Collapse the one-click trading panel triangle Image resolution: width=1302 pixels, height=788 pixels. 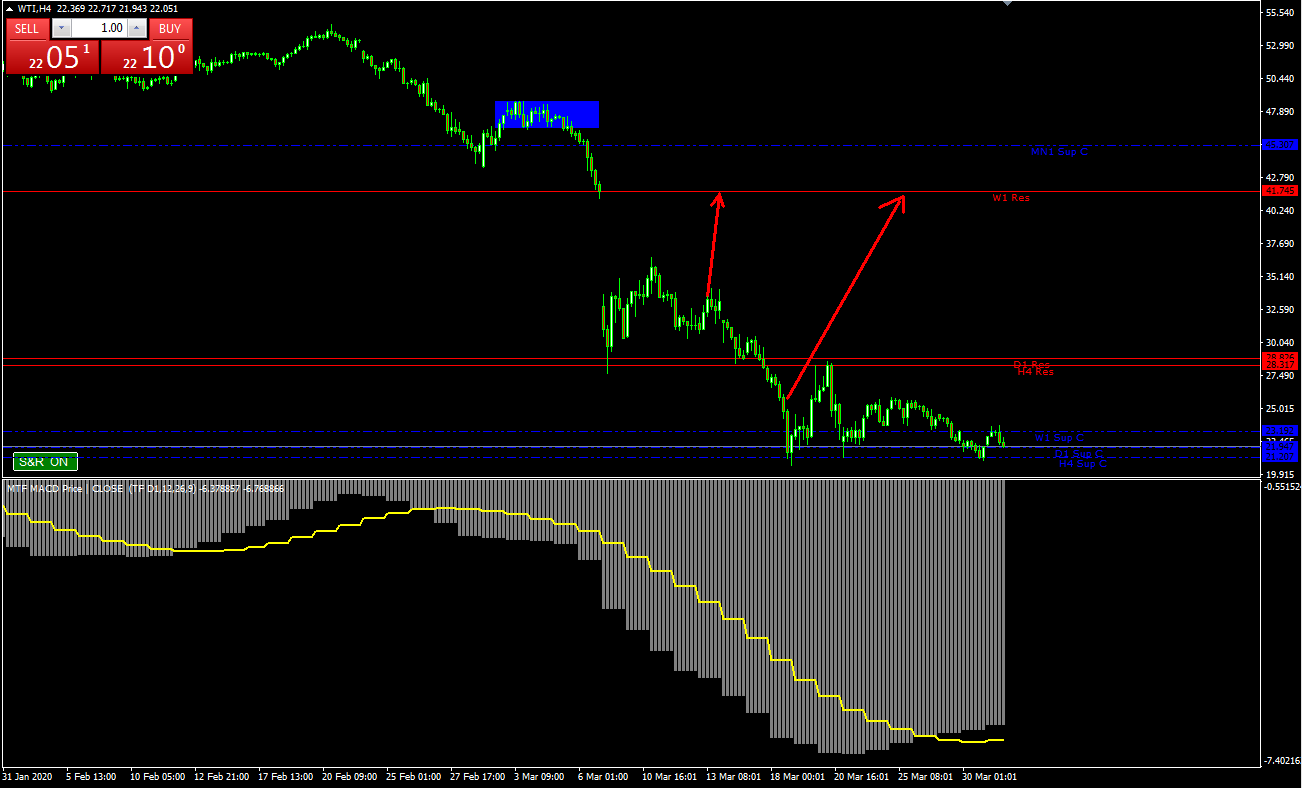9,9
